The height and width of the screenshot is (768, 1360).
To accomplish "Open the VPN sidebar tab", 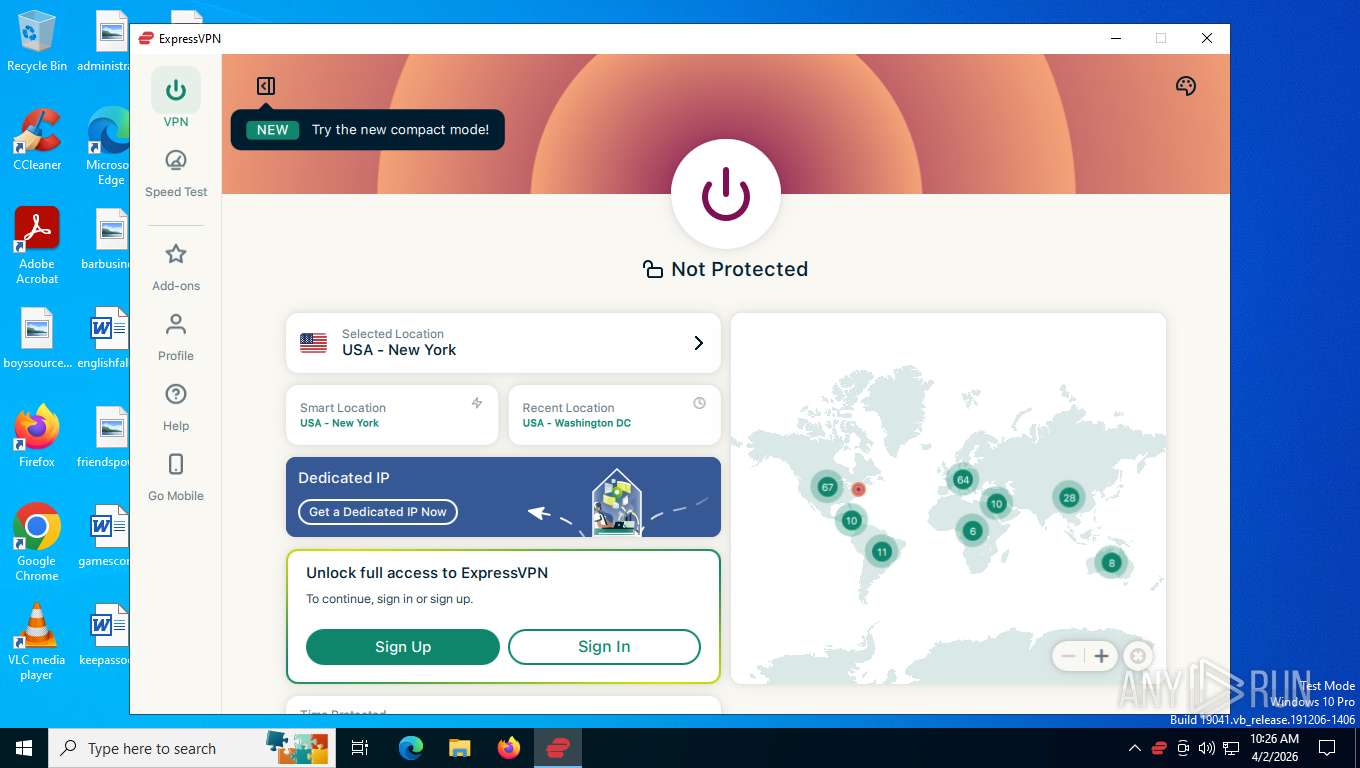I will (x=176, y=98).
